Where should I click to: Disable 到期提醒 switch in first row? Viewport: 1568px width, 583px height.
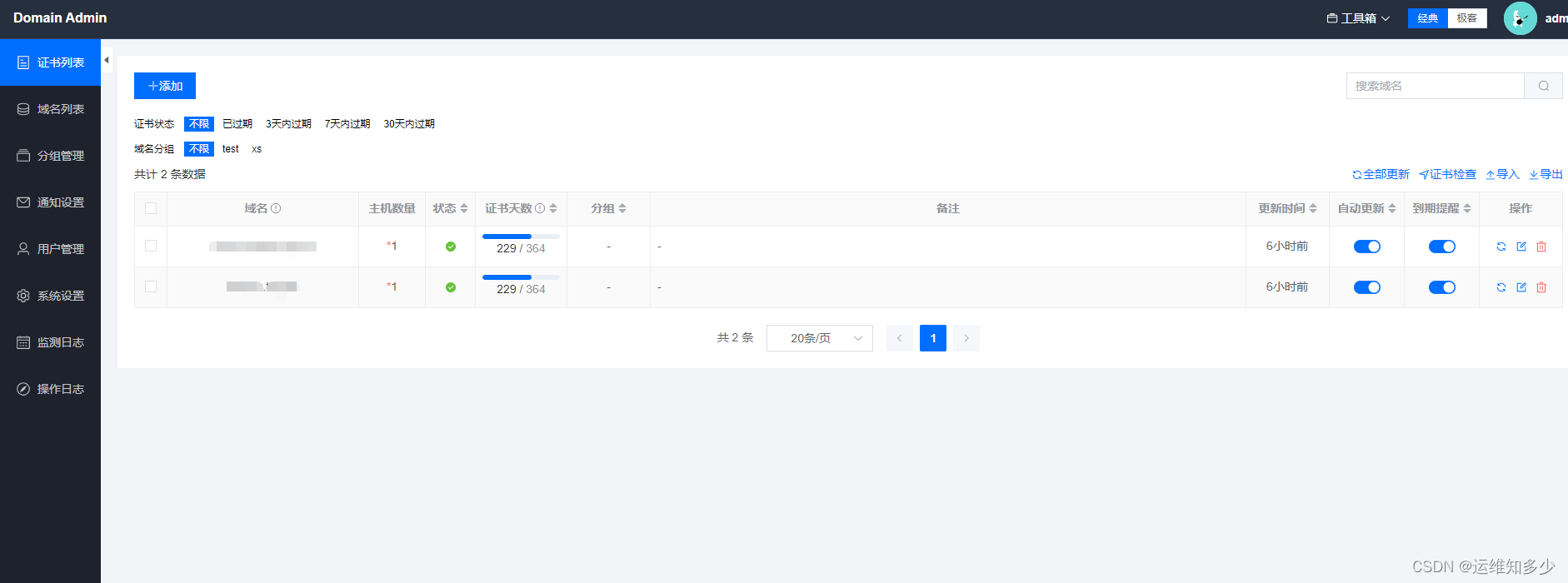click(1442, 247)
